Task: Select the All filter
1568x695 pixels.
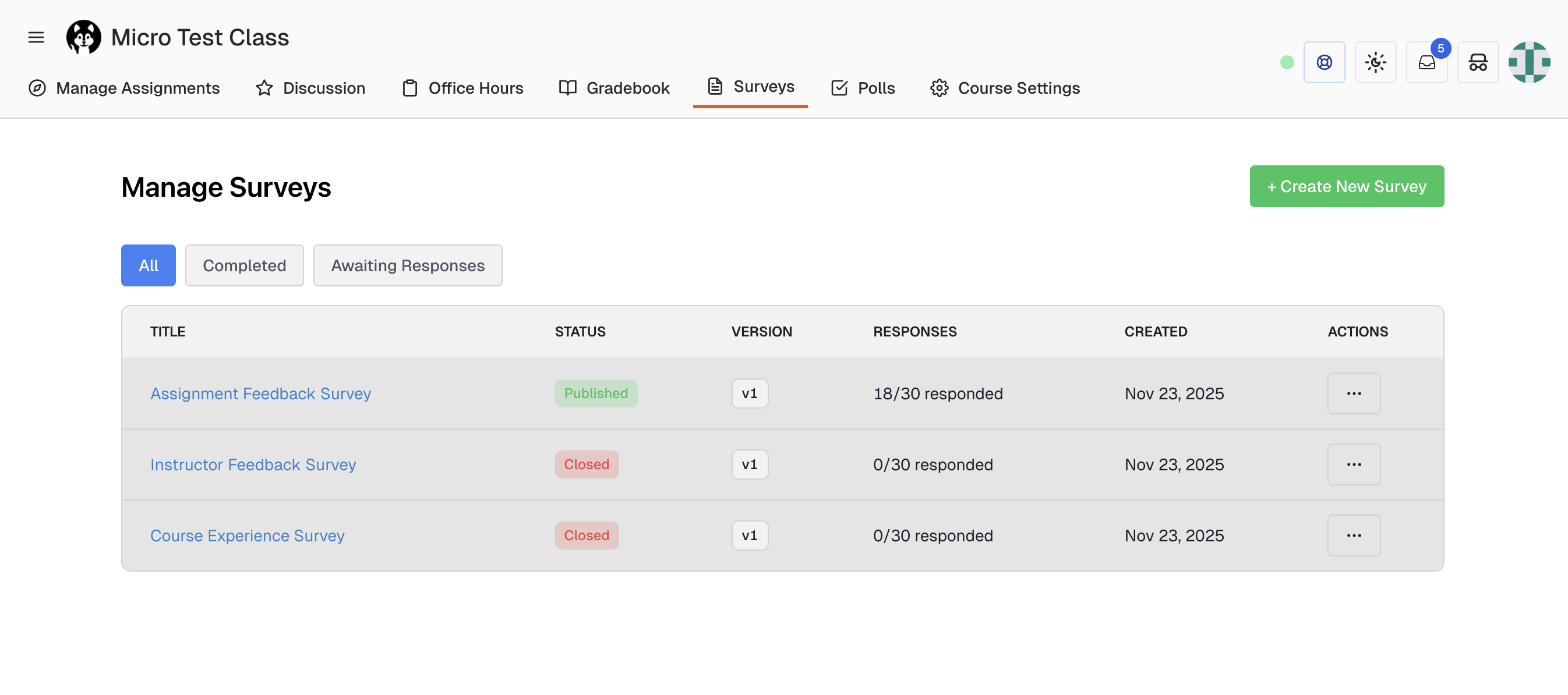Action: point(148,265)
